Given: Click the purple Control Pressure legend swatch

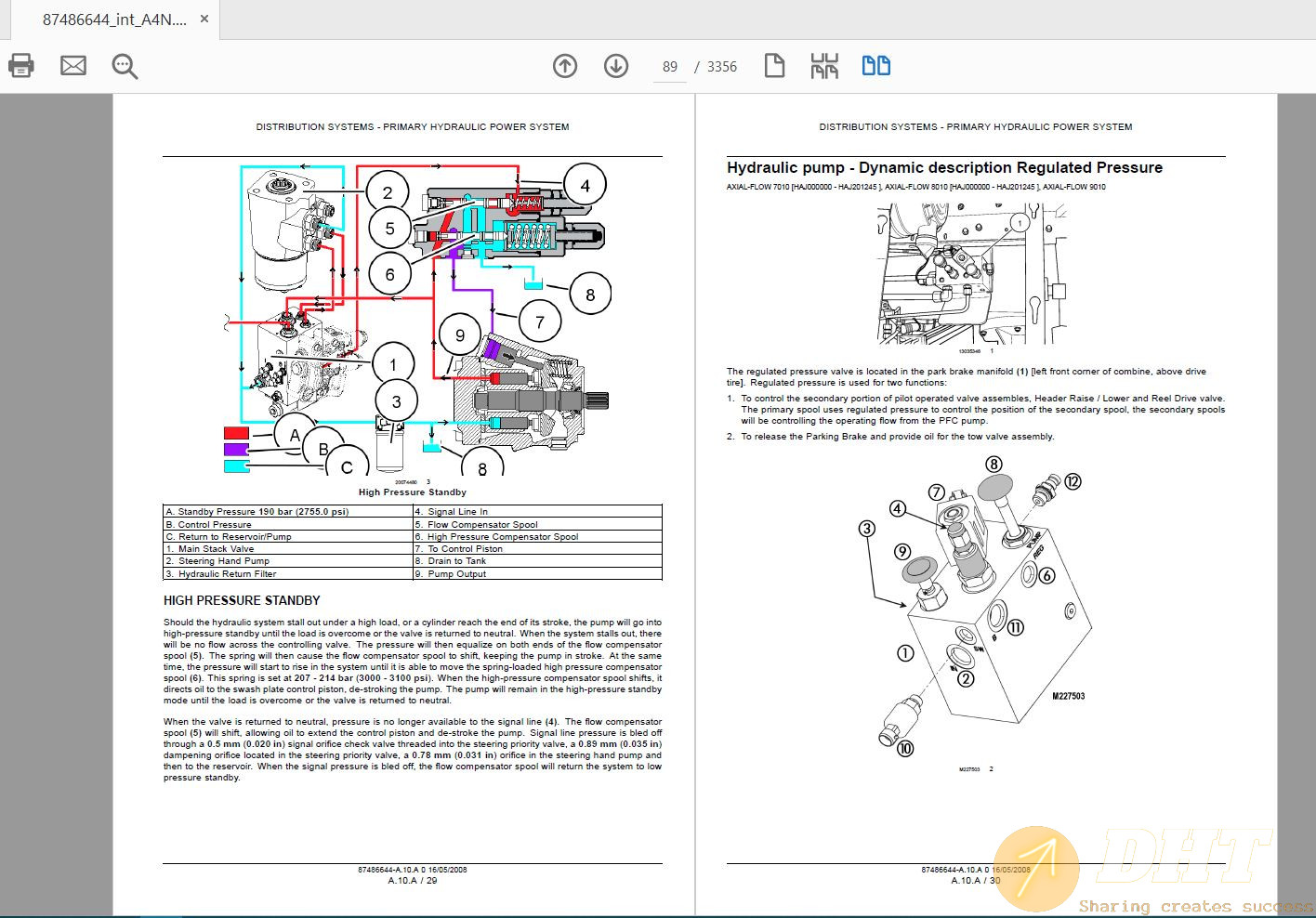Looking at the screenshot, I should point(237,450).
